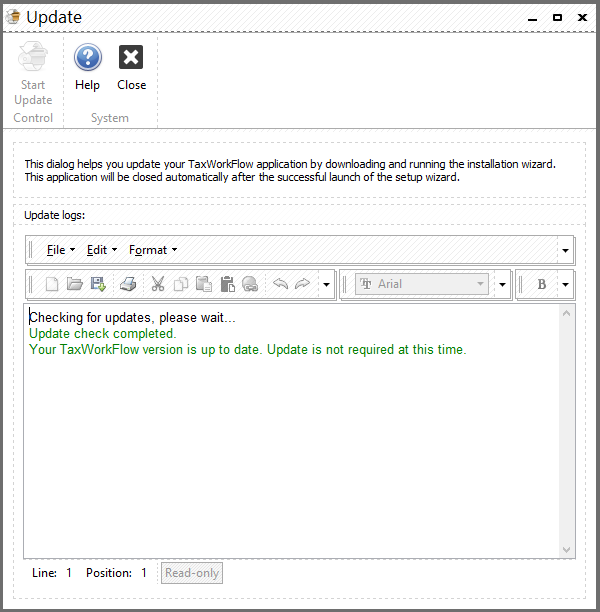600x612 pixels.
Task: Click the Save document toolbar icon
Action: click(x=98, y=284)
